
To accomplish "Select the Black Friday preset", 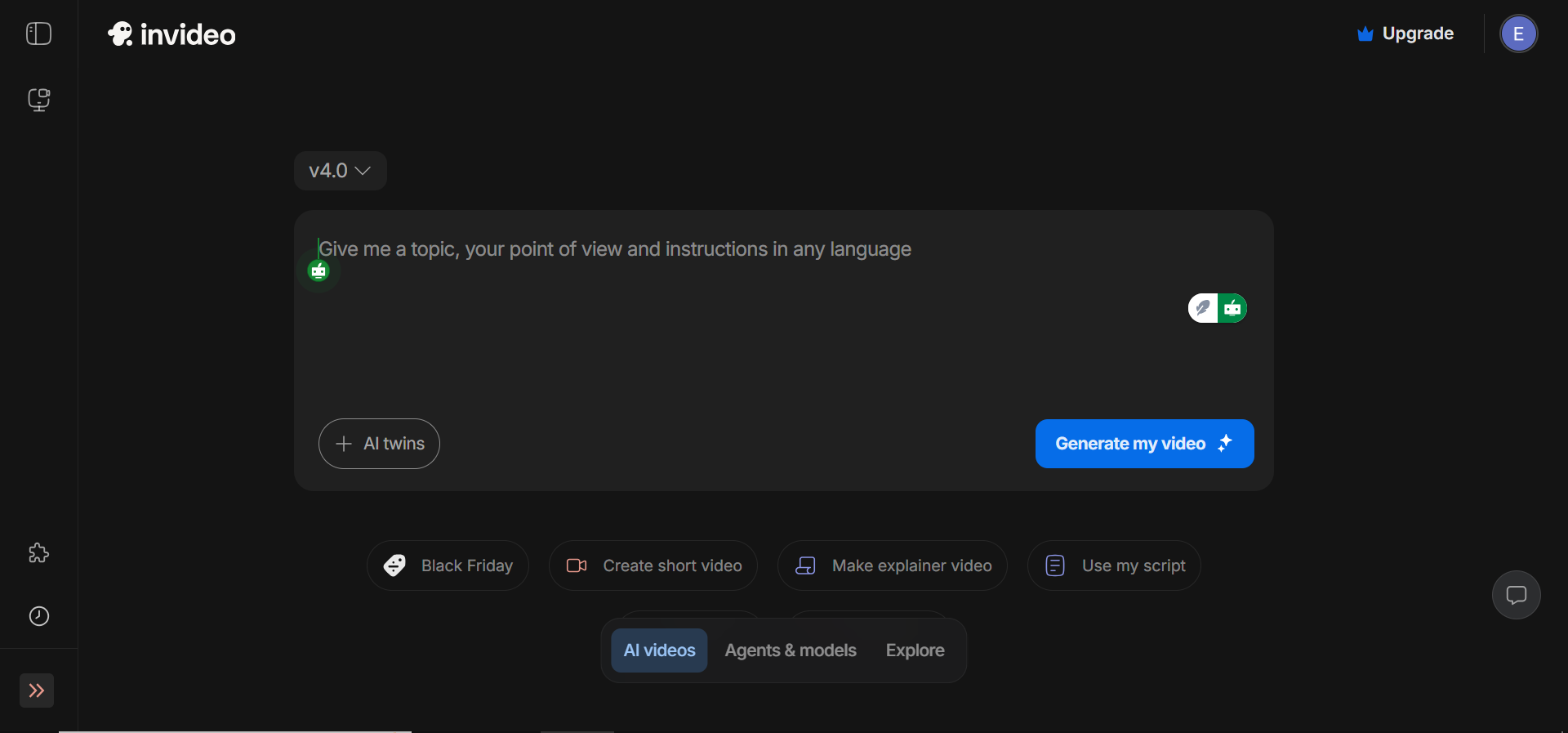I will click(x=448, y=565).
